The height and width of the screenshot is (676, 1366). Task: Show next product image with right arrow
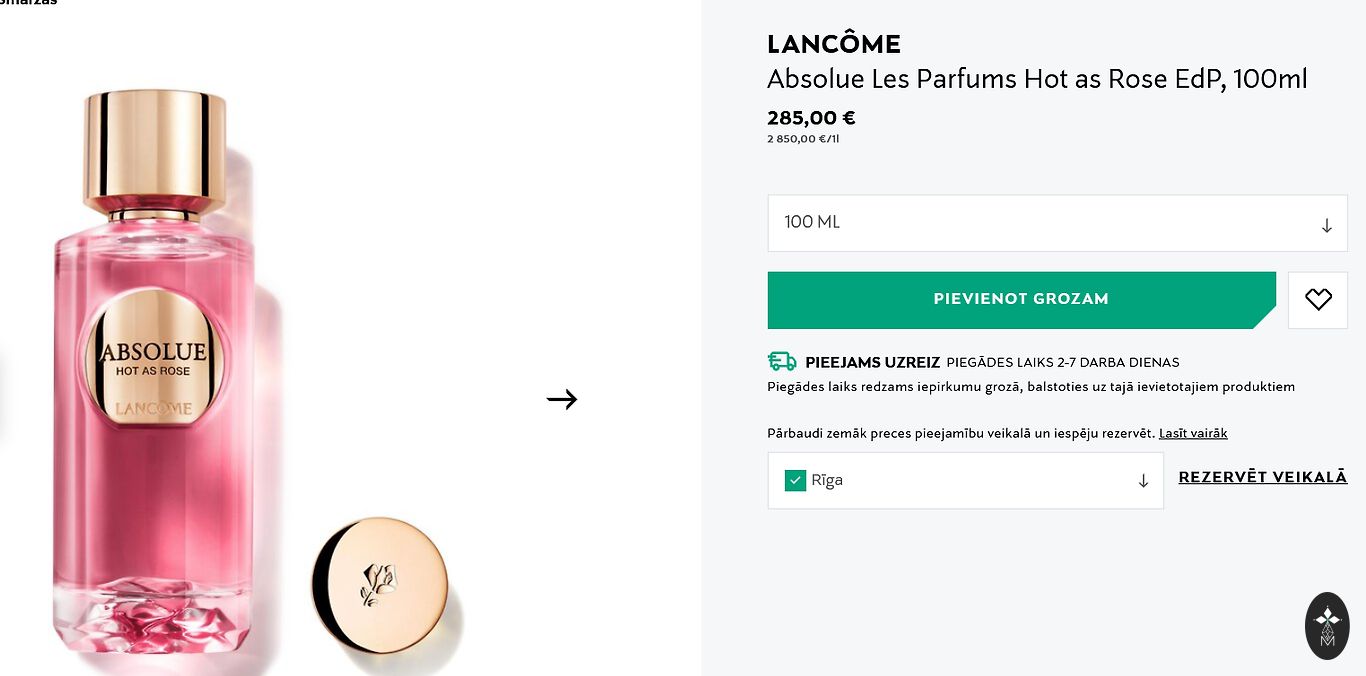pyautogui.click(x=562, y=400)
